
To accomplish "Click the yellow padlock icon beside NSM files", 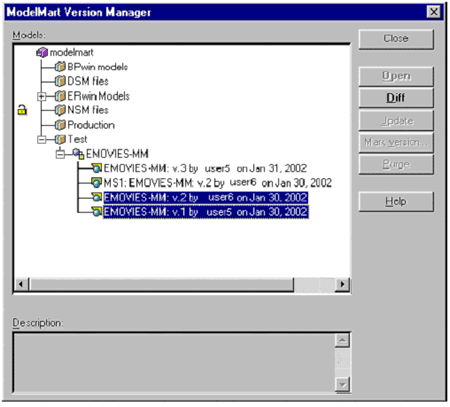I will click(x=22, y=110).
